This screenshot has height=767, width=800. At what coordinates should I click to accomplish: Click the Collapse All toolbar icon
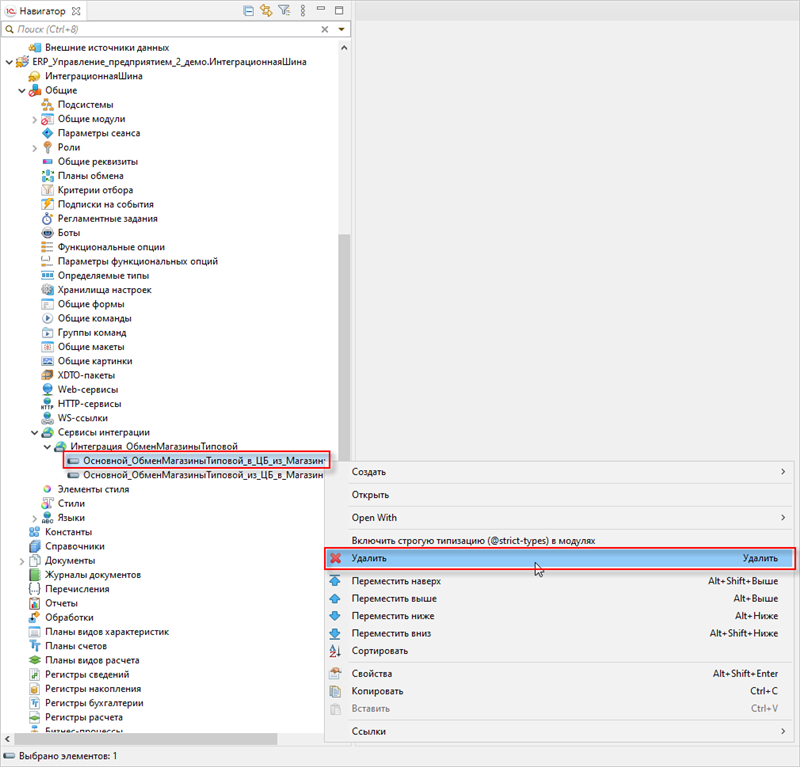(249, 10)
